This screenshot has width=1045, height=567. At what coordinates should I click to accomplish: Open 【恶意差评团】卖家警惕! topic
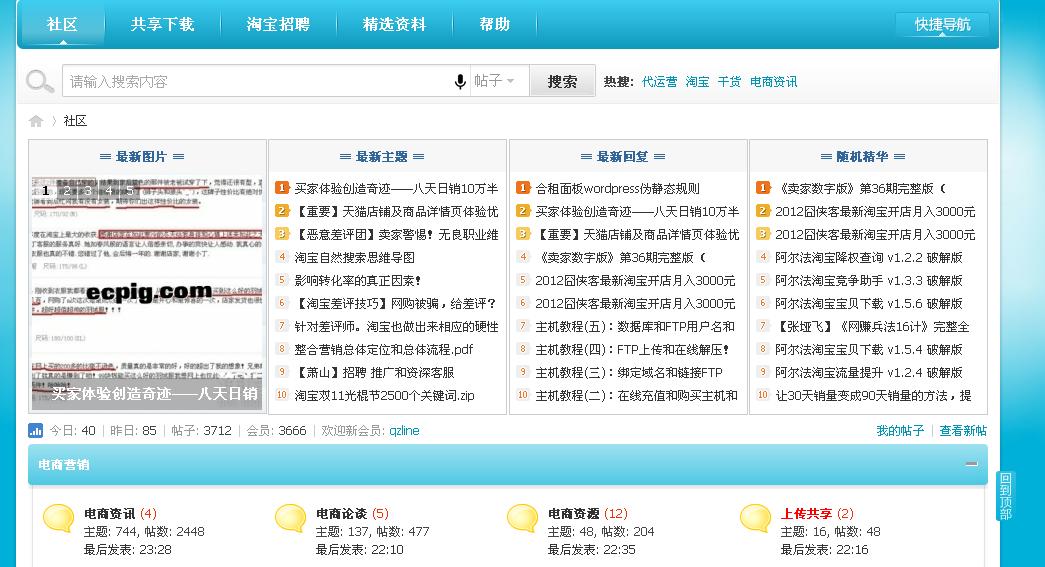click(x=396, y=235)
